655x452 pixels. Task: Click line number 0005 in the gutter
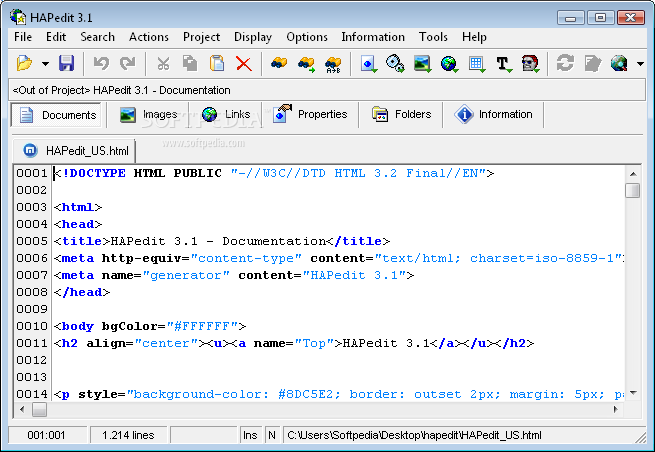point(32,241)
